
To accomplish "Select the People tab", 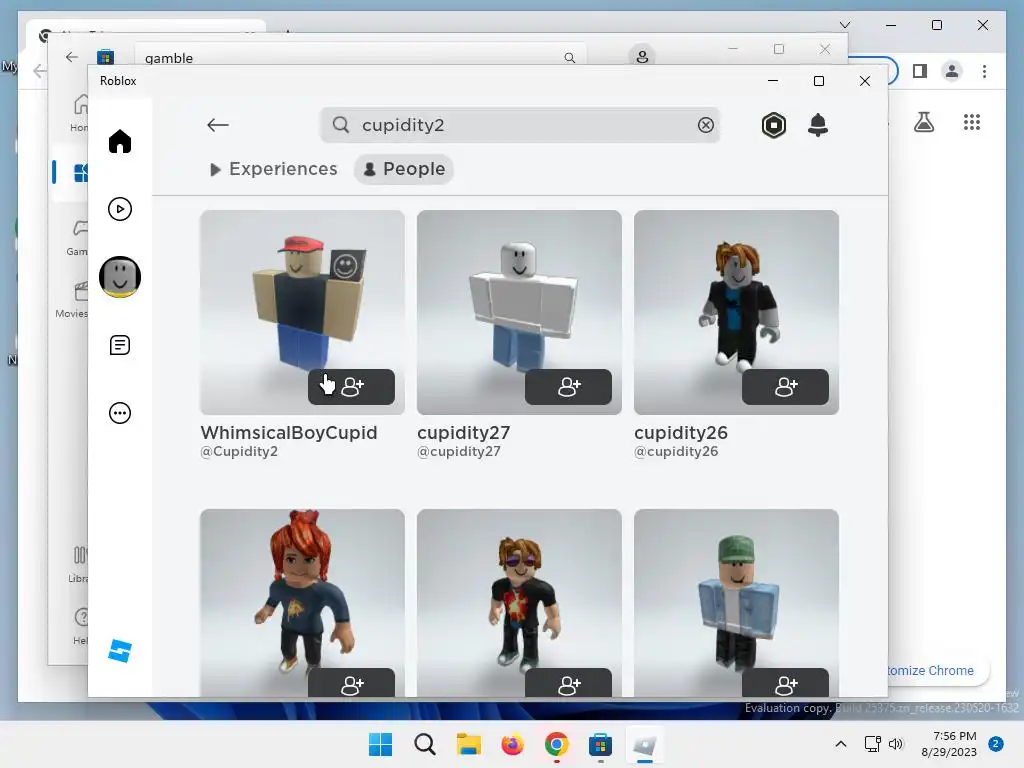I will coord(404,169).
